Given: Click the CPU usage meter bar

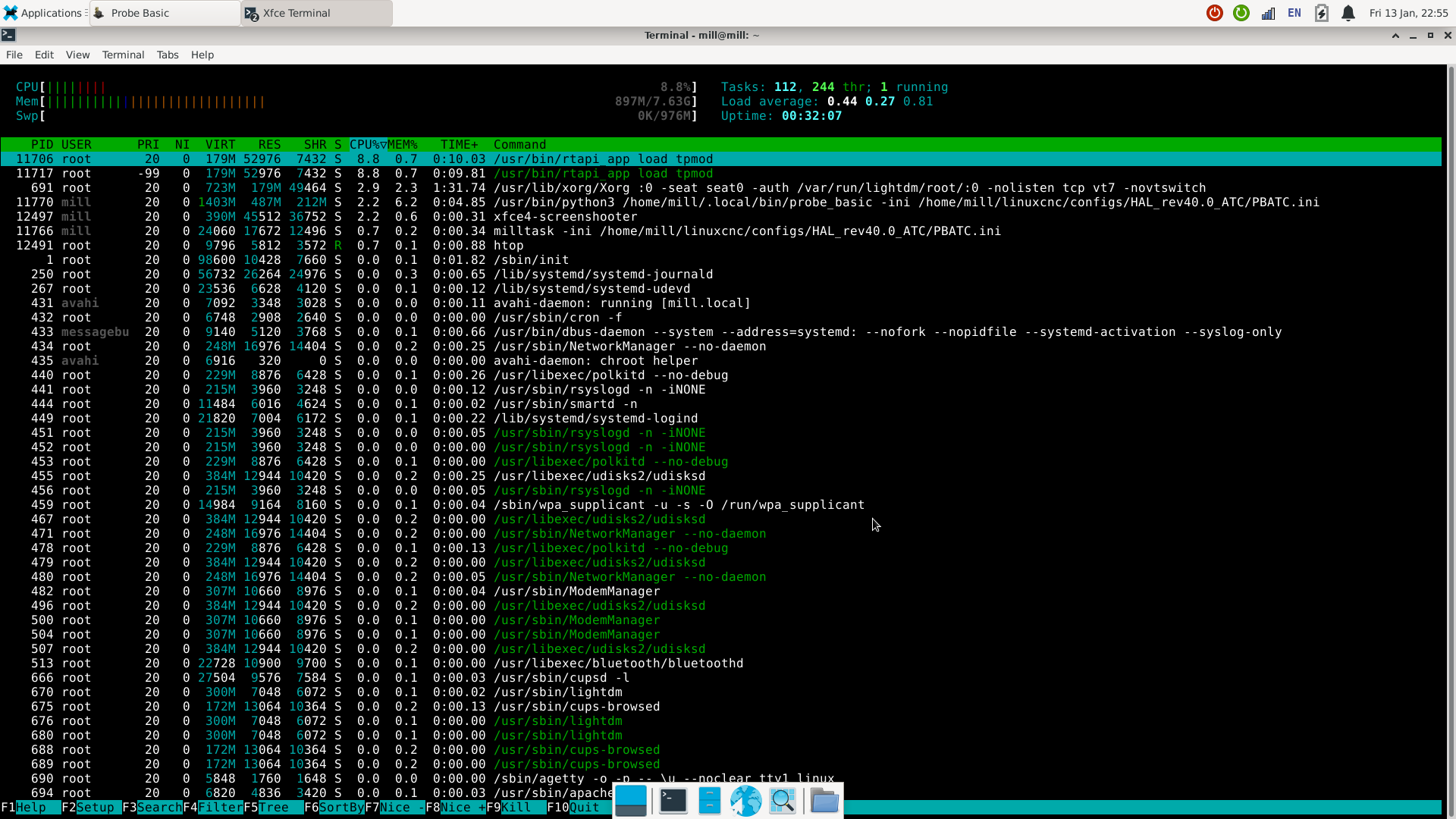Looking at the screenshot, I should (x=356, y=86).
